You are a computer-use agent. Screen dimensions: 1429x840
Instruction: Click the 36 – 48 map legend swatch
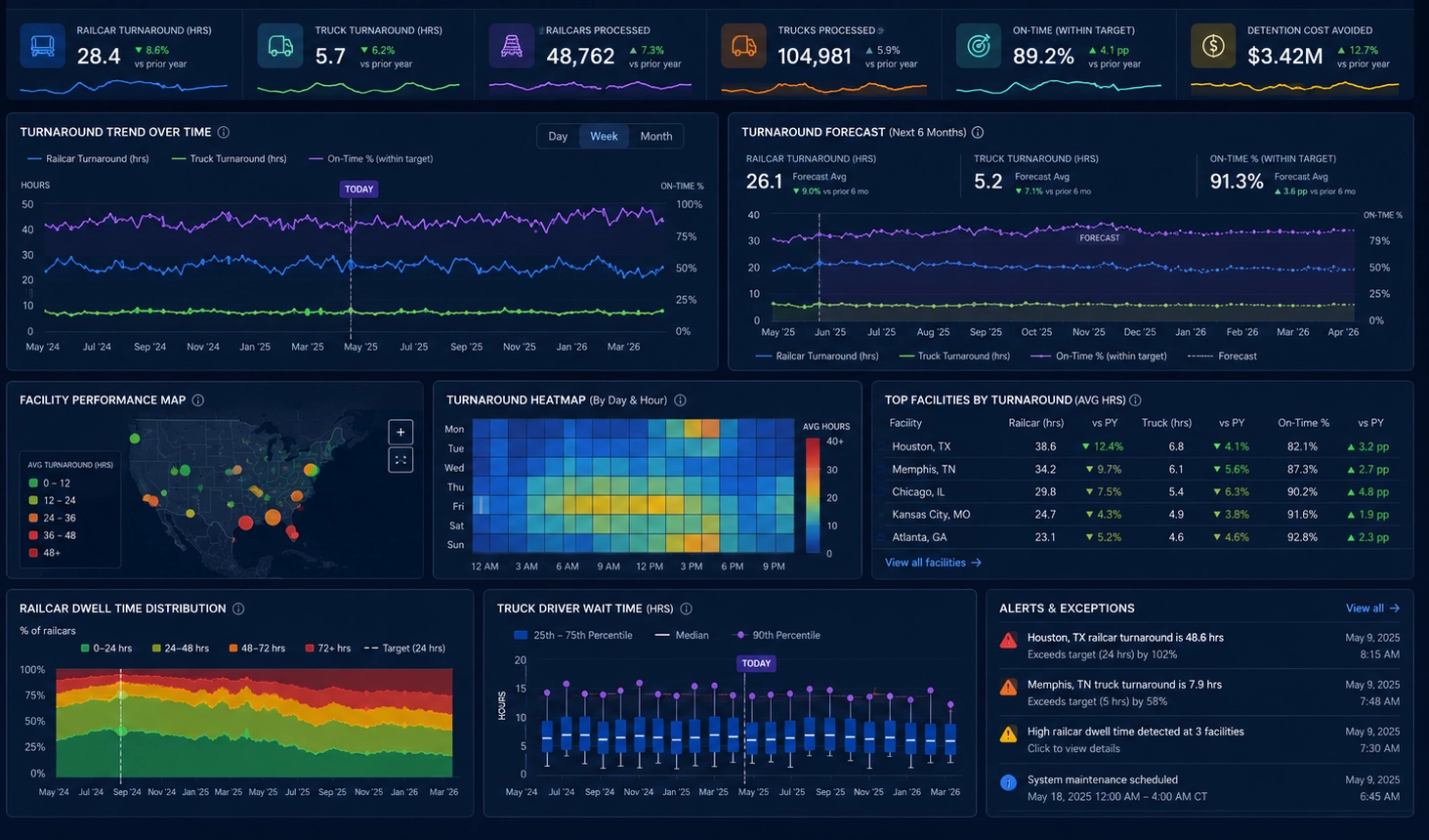[33, 535]
